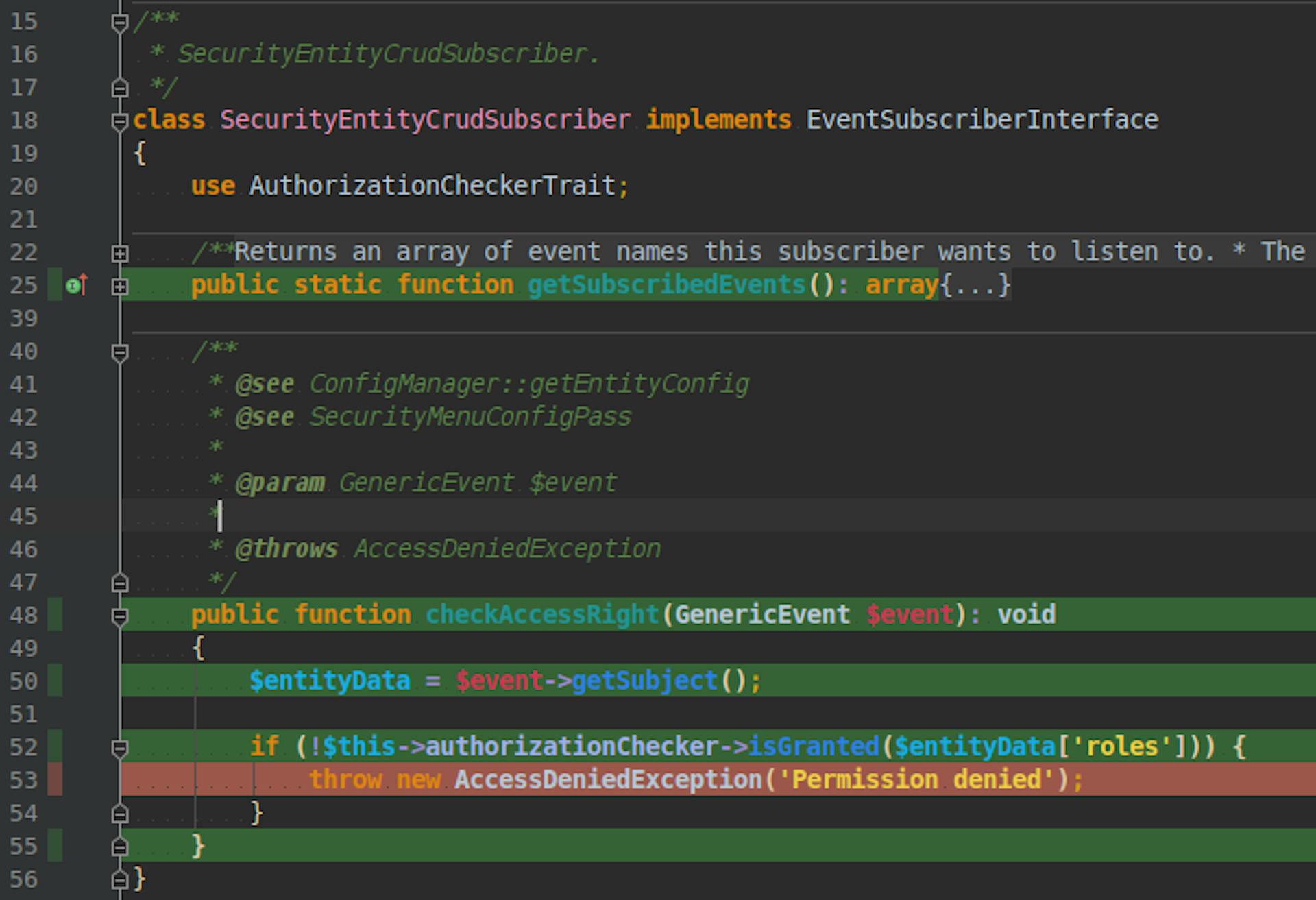The image size is (1316, 900).
Task: Collapse the class comment at line 15
Action: pos(120,23)
